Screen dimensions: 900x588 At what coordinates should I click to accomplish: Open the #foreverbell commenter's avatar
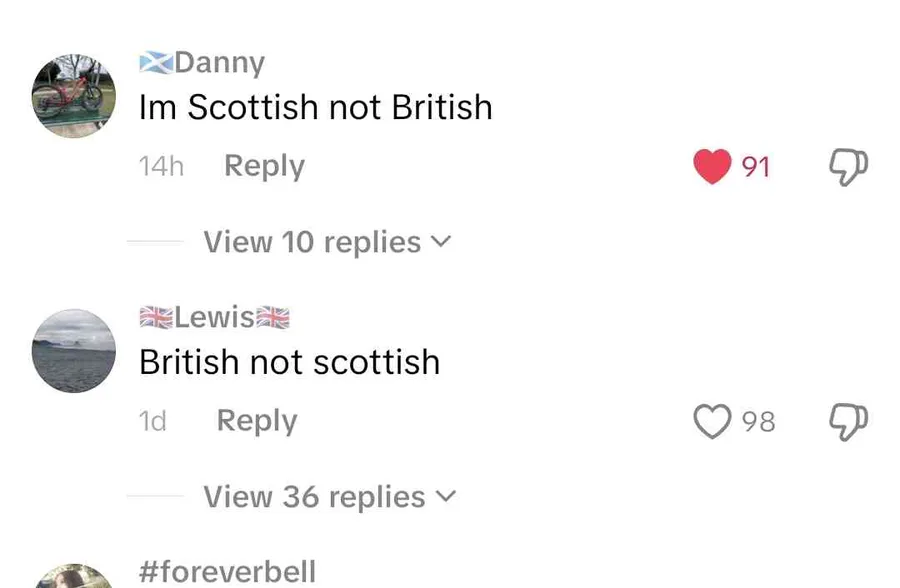[x=74, y=578]
